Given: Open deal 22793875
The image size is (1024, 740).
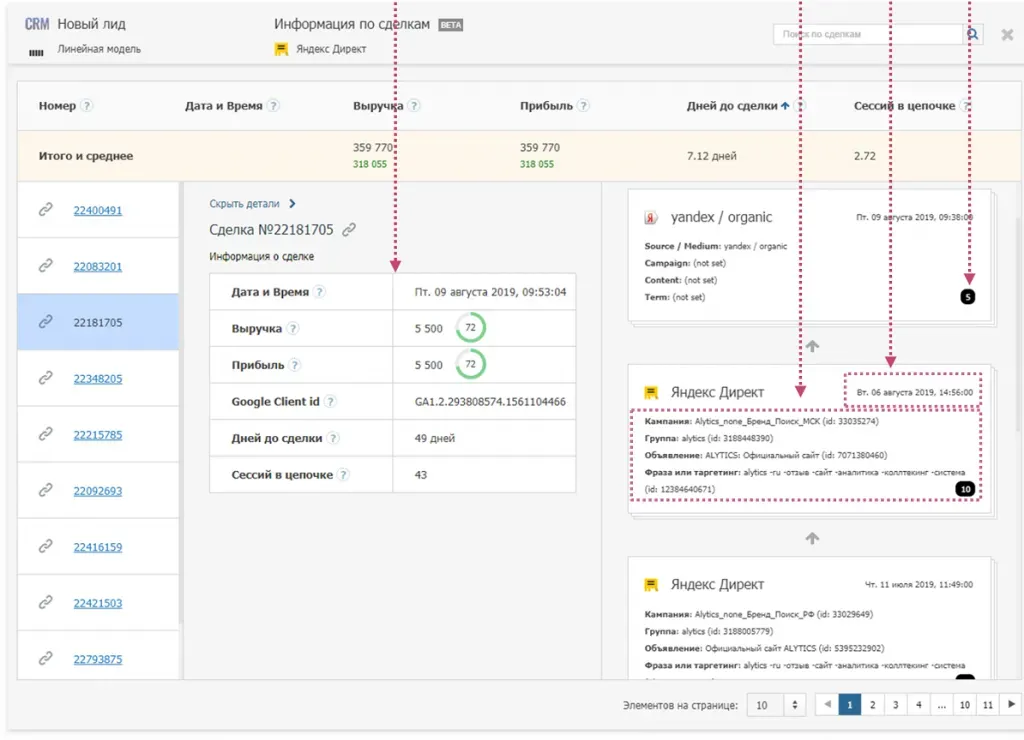Looking at the screenshot, I should (x=97, y=660).
